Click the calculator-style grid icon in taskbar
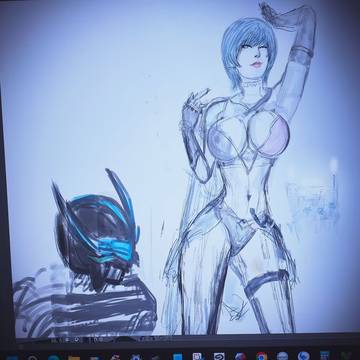 coord(325,355)
